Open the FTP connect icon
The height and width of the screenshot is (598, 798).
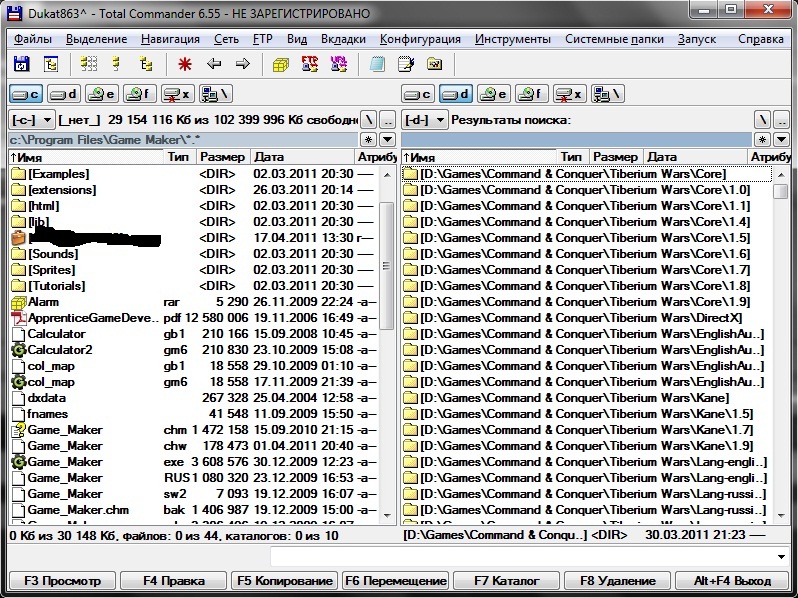309,64
